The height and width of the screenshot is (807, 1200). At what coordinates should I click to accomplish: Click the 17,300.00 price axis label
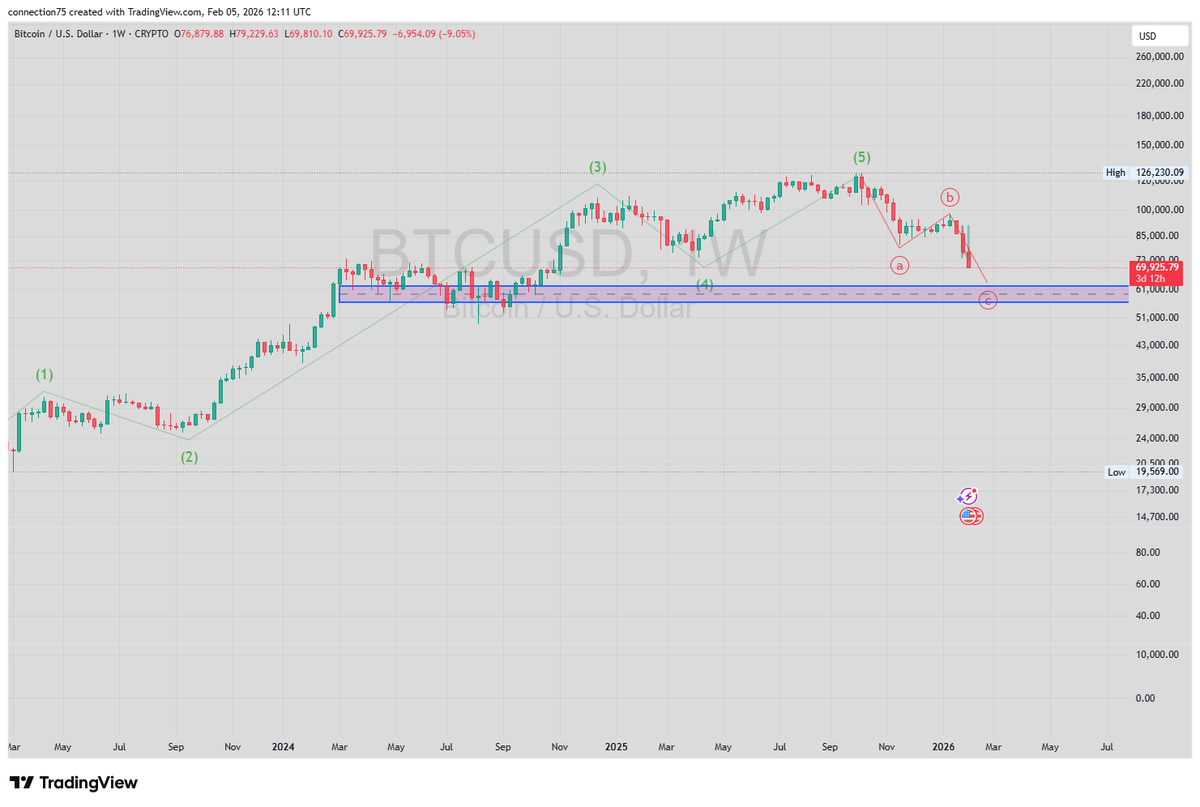point(1158,490)
